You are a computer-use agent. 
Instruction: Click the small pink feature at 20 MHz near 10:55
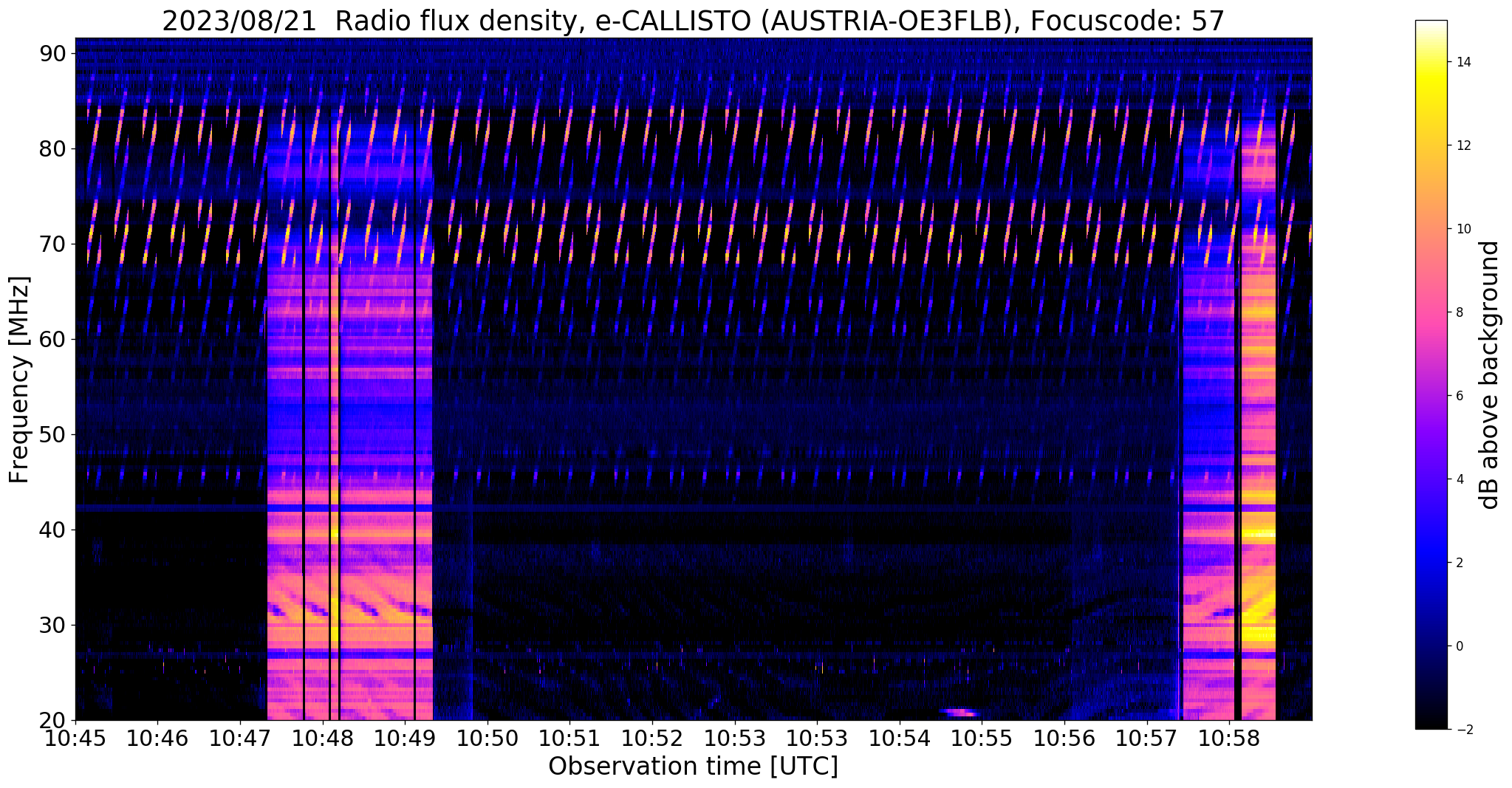tap(959, 713)
